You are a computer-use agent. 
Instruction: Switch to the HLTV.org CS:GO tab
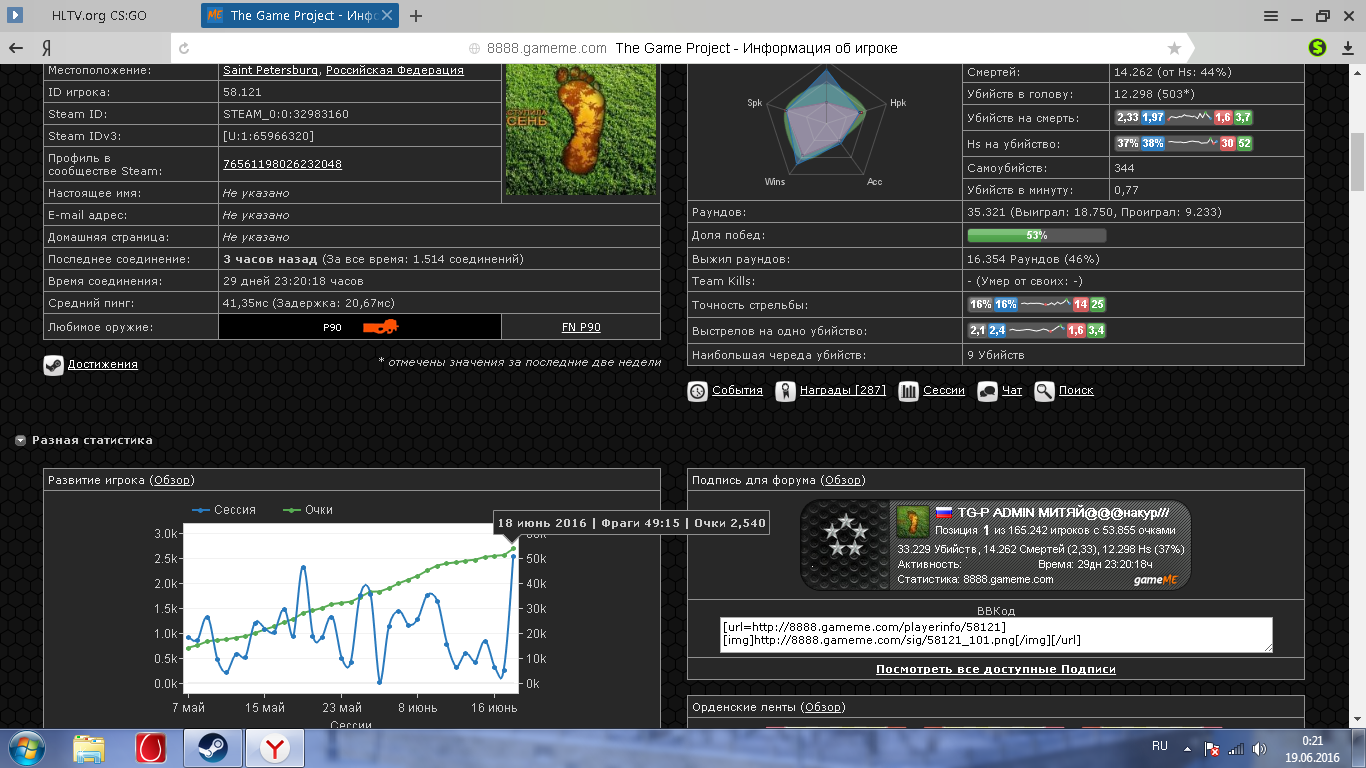coord(97,16)
